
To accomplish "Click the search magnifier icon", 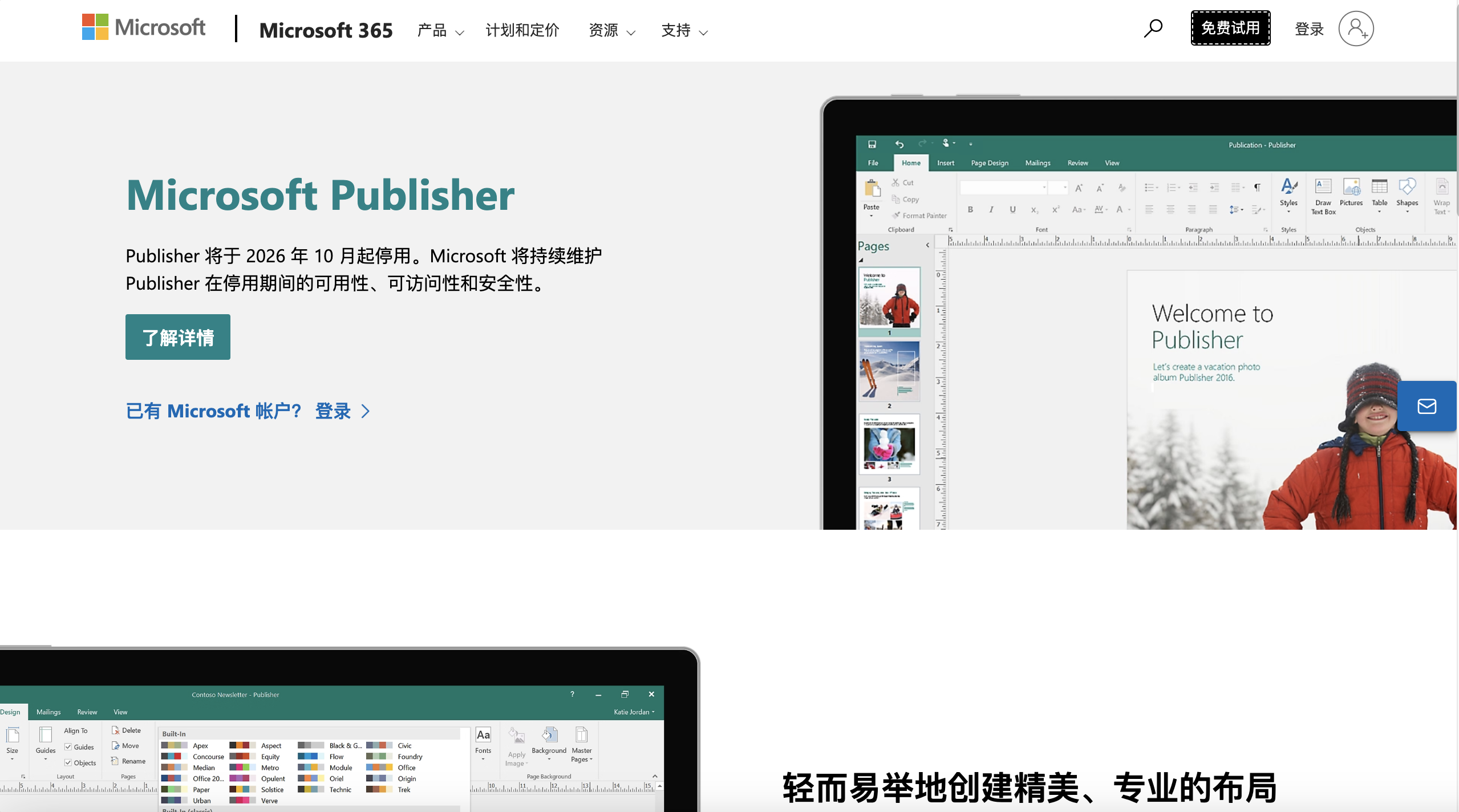I will (x=1153, y=28).
